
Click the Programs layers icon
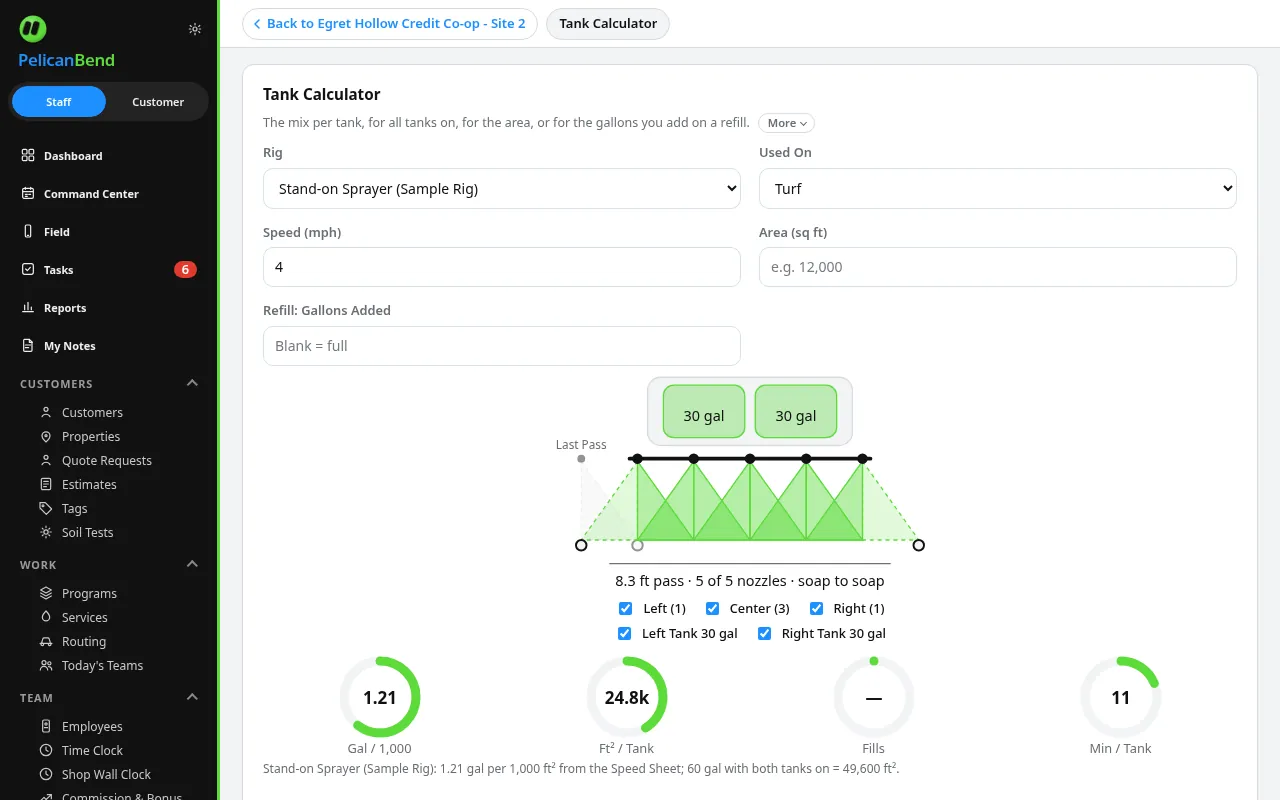pos(46,593)
